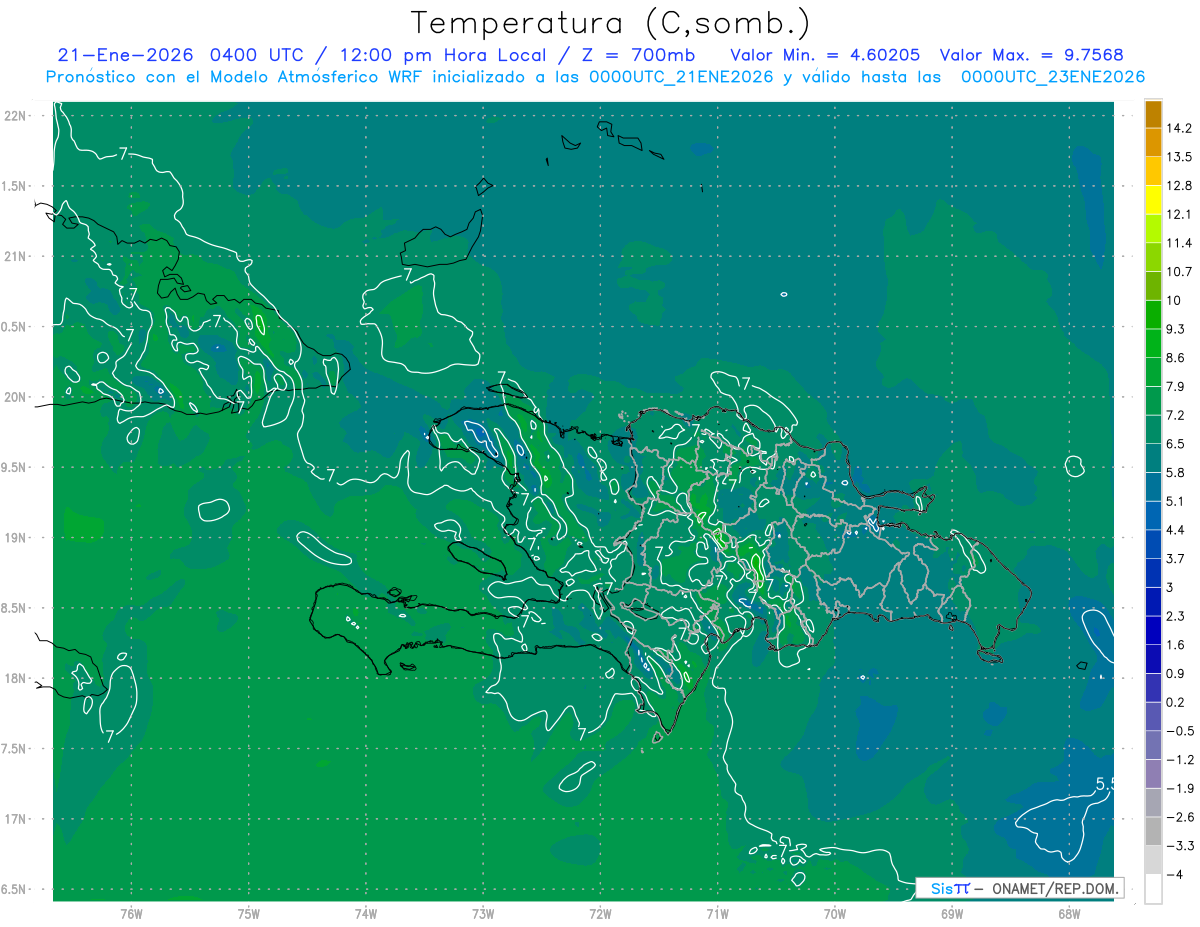Select the white swatch at color scale bottom
The image size is (1200, 927).
[x=1153, y=888]
